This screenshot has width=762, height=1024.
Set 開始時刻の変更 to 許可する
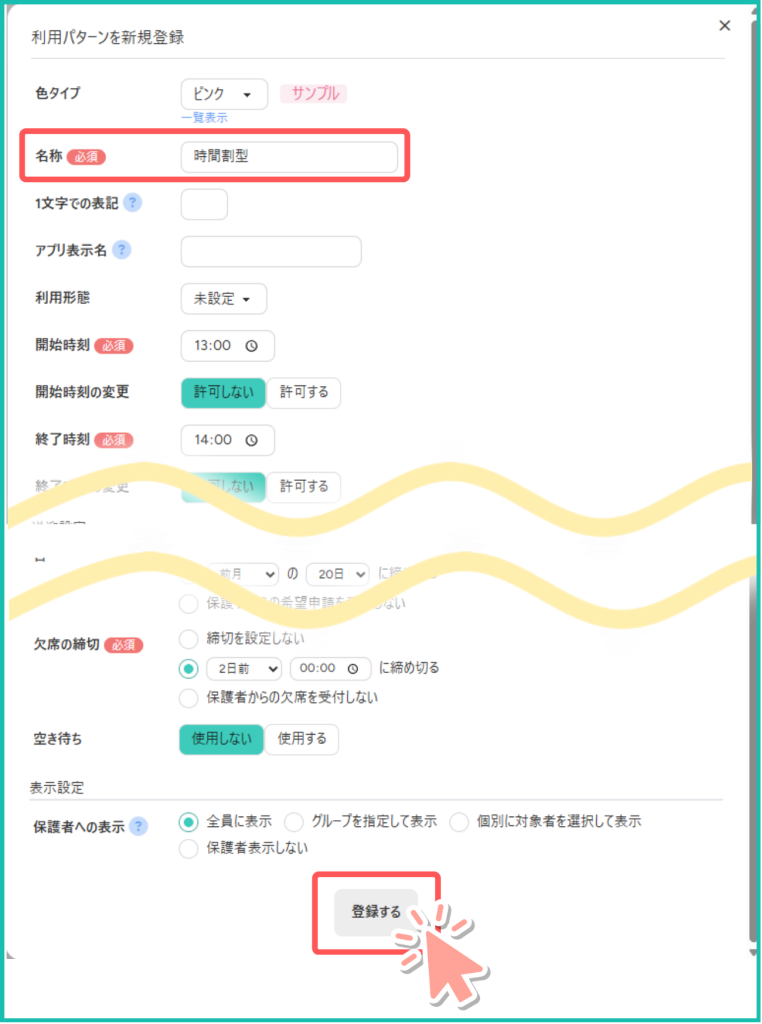pos(304,392)
